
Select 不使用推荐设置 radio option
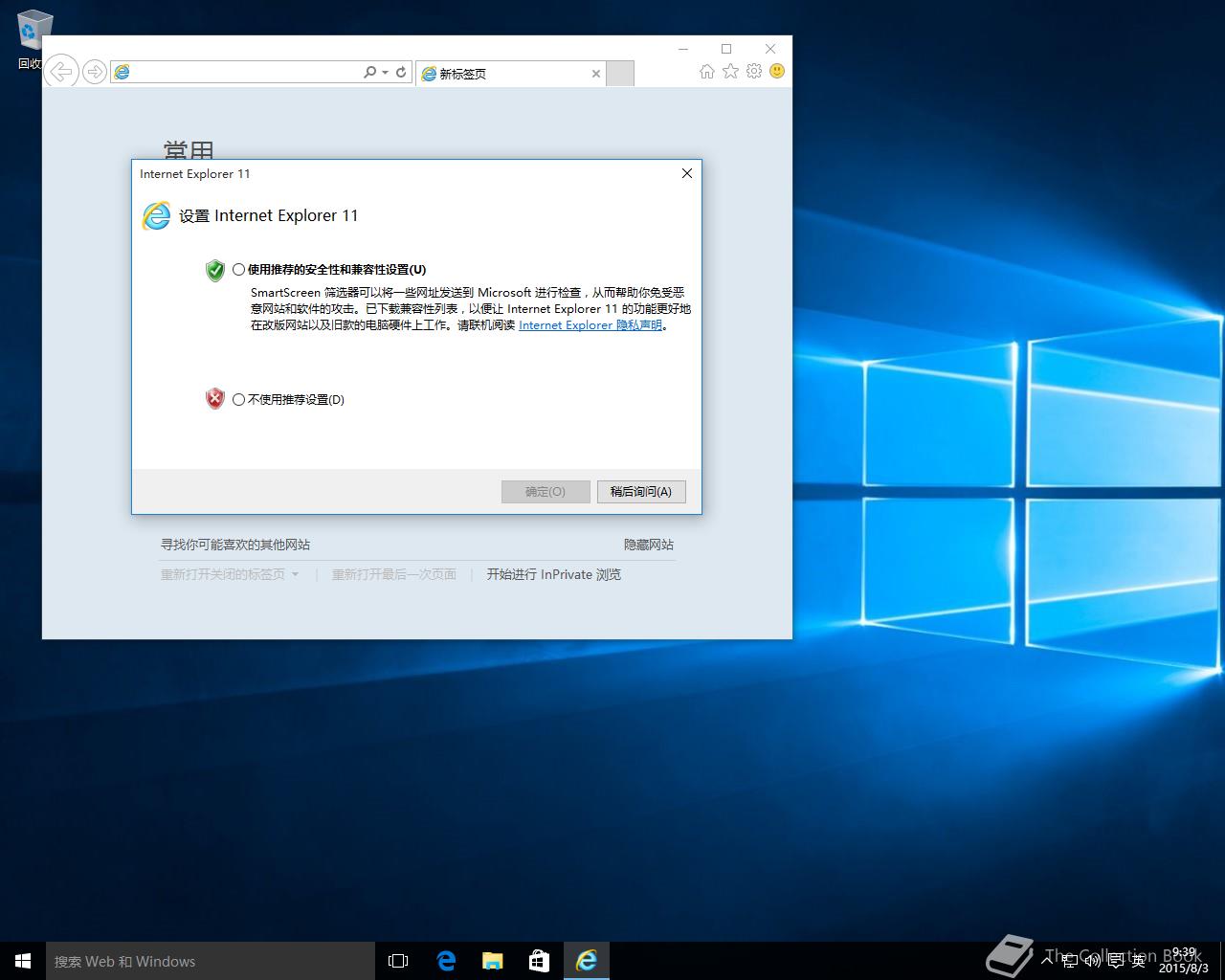click(x=239, y=400)
